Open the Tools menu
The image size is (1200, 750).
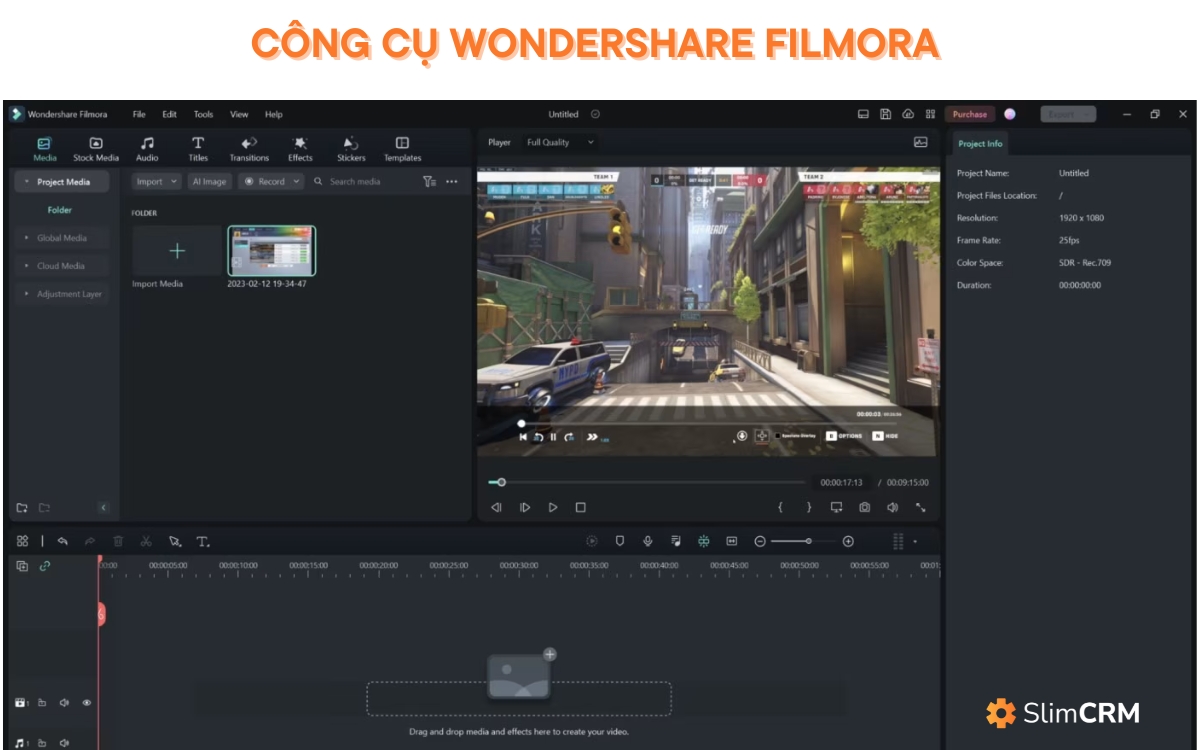coord(203,114)
